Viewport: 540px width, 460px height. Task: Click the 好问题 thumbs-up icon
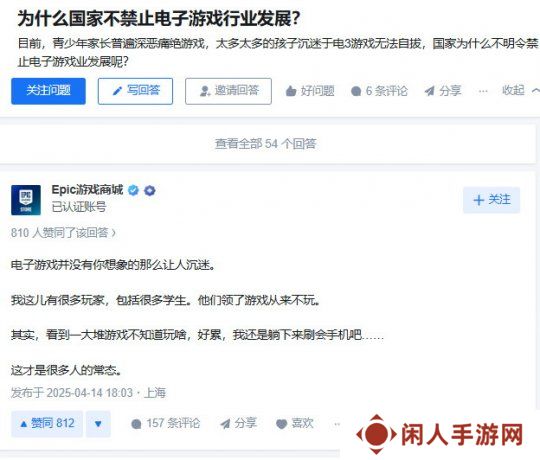coord(291,91)
